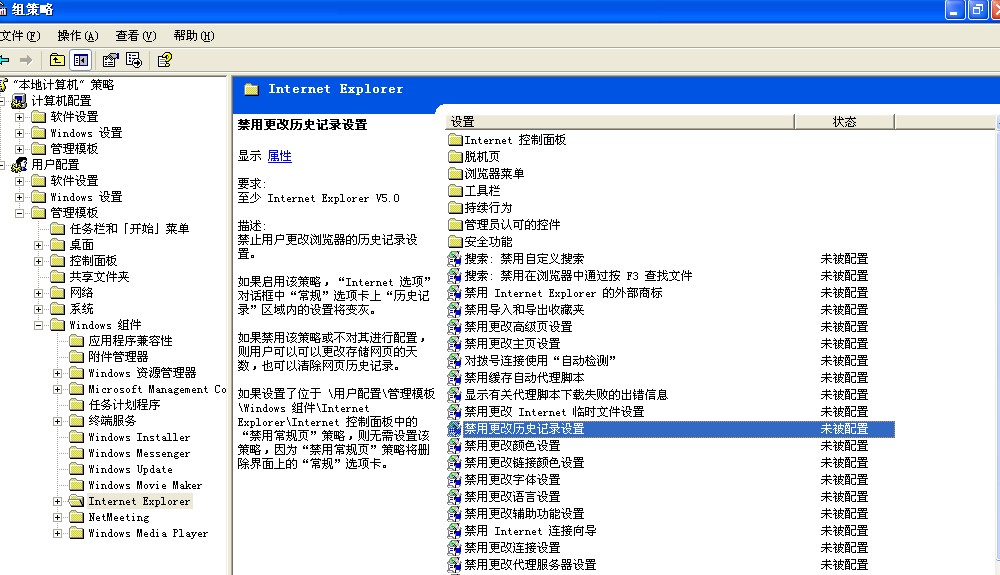The image size is (1000, 575).
Task: Select policy 禁用更改辅助功能设置
Action: coord(524,514)
